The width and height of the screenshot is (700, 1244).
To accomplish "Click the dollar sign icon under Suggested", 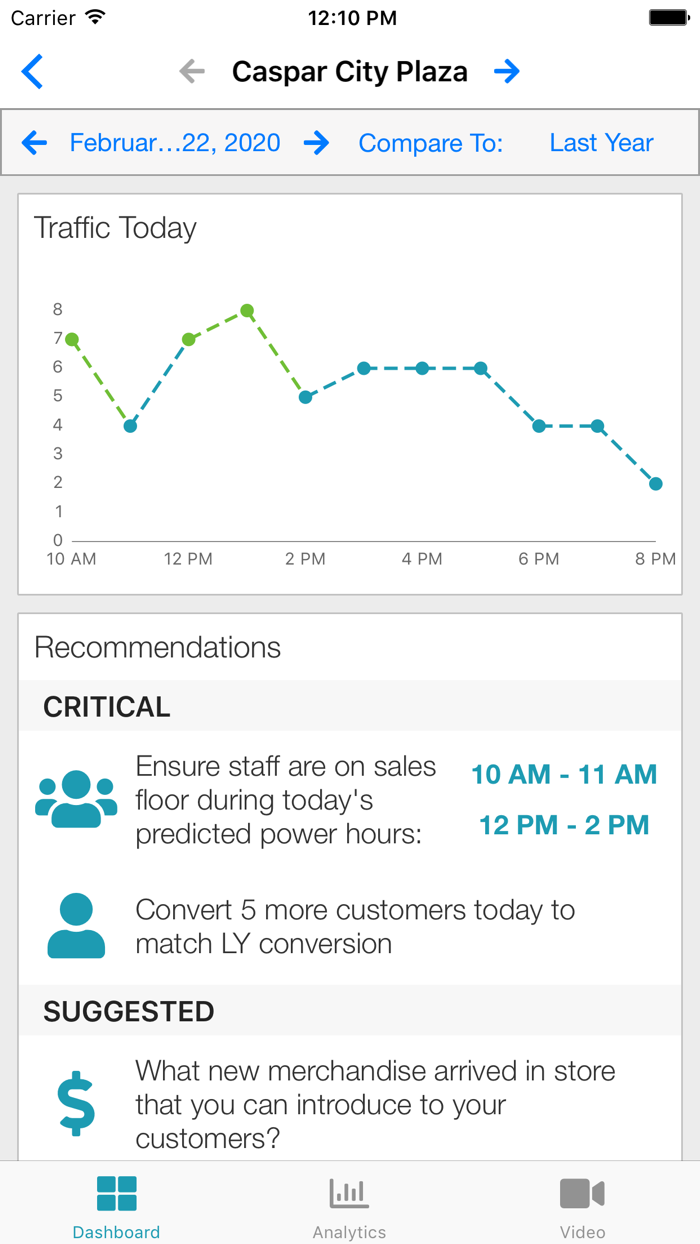I will 75,1097.
